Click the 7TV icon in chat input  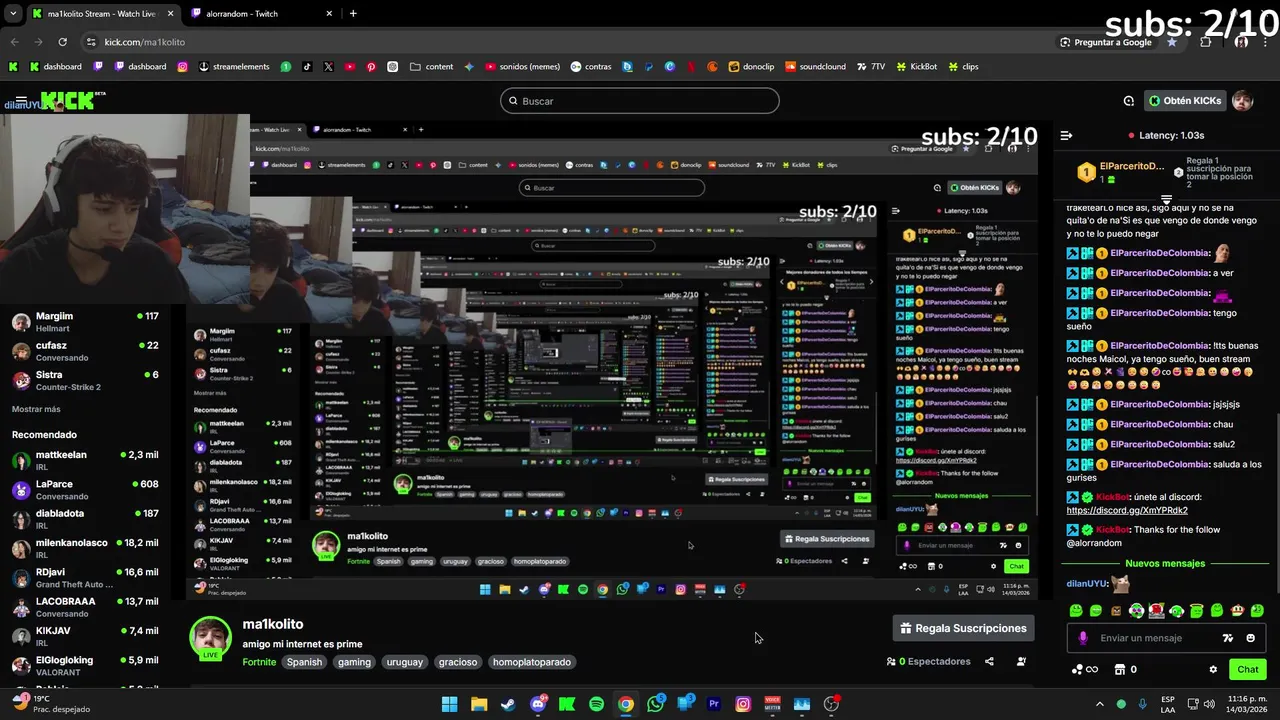[1228, 638]
